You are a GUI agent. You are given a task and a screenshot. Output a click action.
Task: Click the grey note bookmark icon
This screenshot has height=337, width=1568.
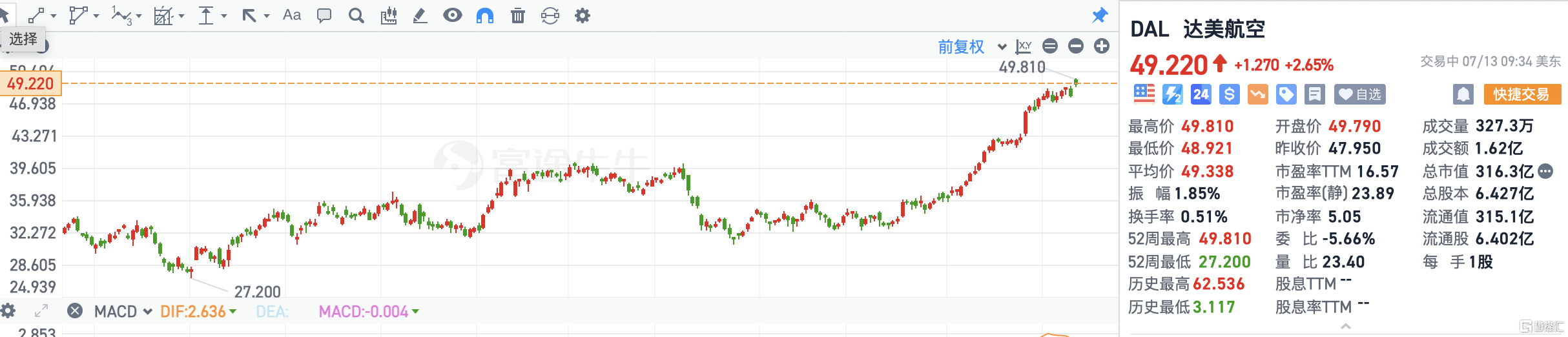(1314, 94)
